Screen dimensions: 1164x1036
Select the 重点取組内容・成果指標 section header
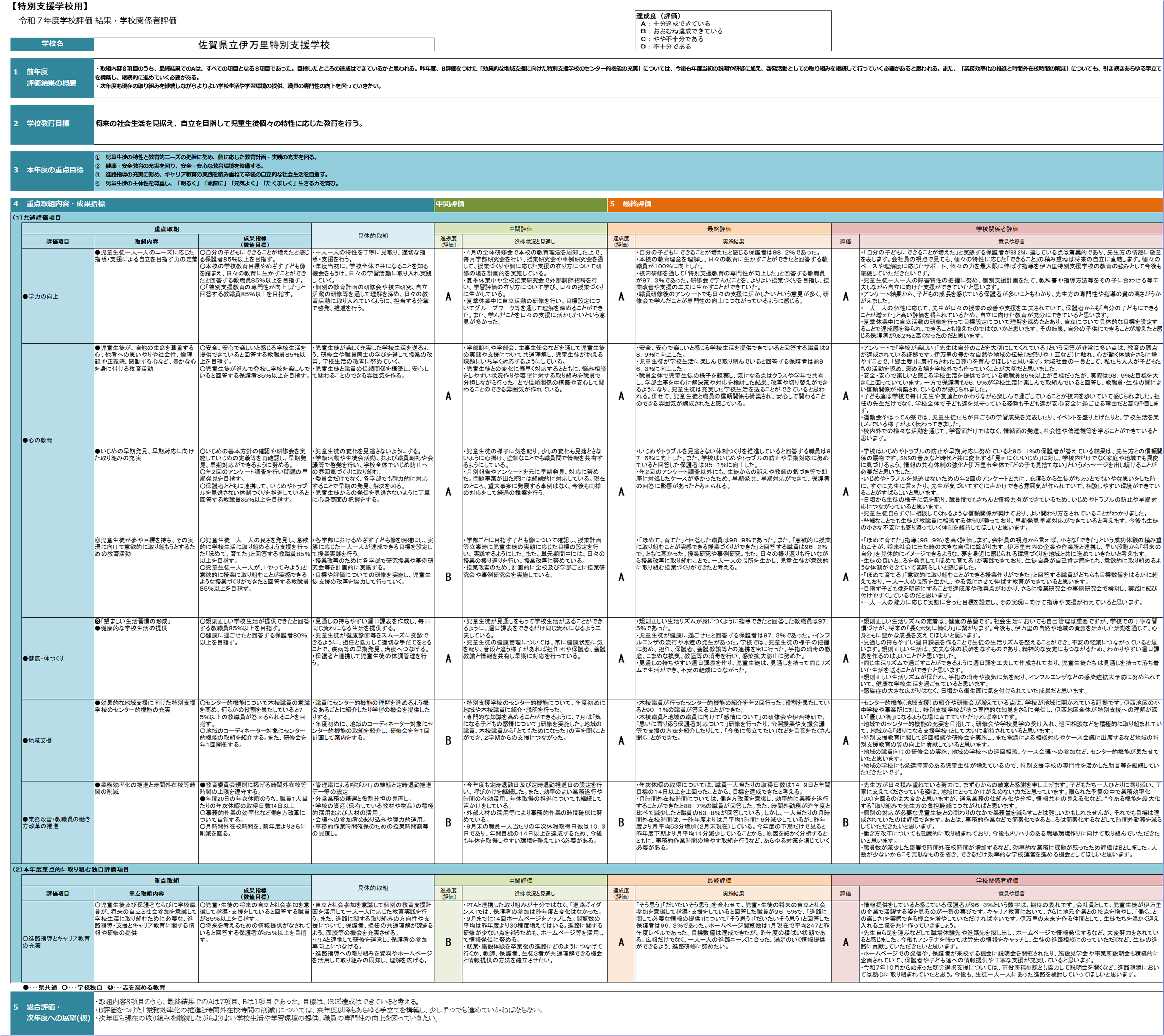coord(222,204)
